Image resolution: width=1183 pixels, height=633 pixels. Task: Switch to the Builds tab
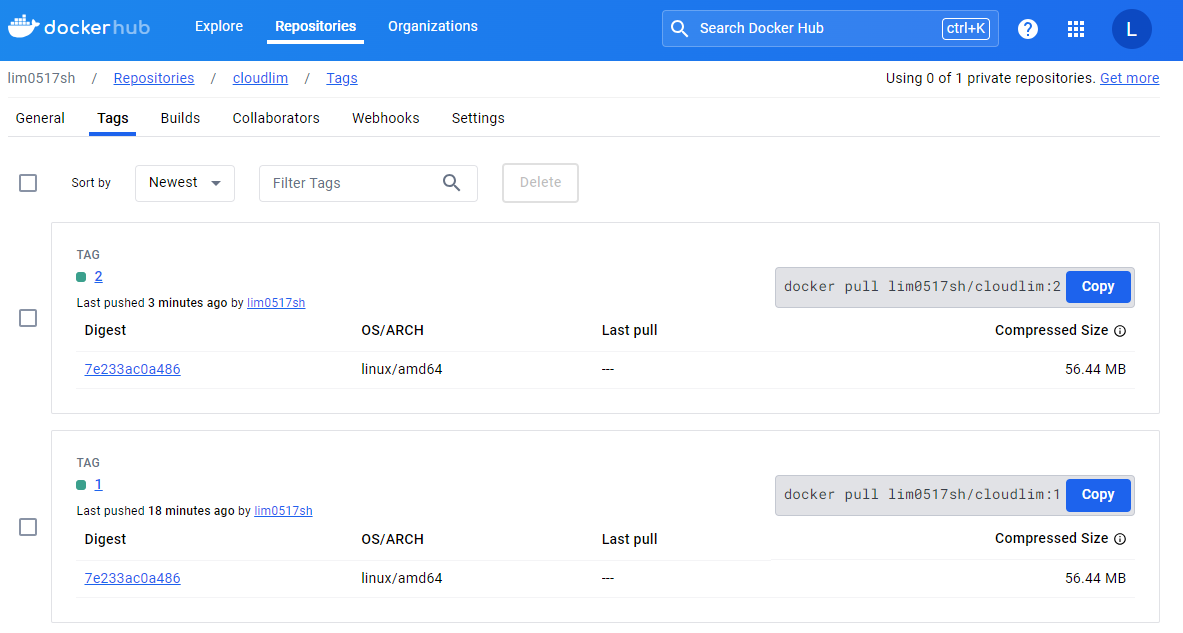tap(180, 118)
